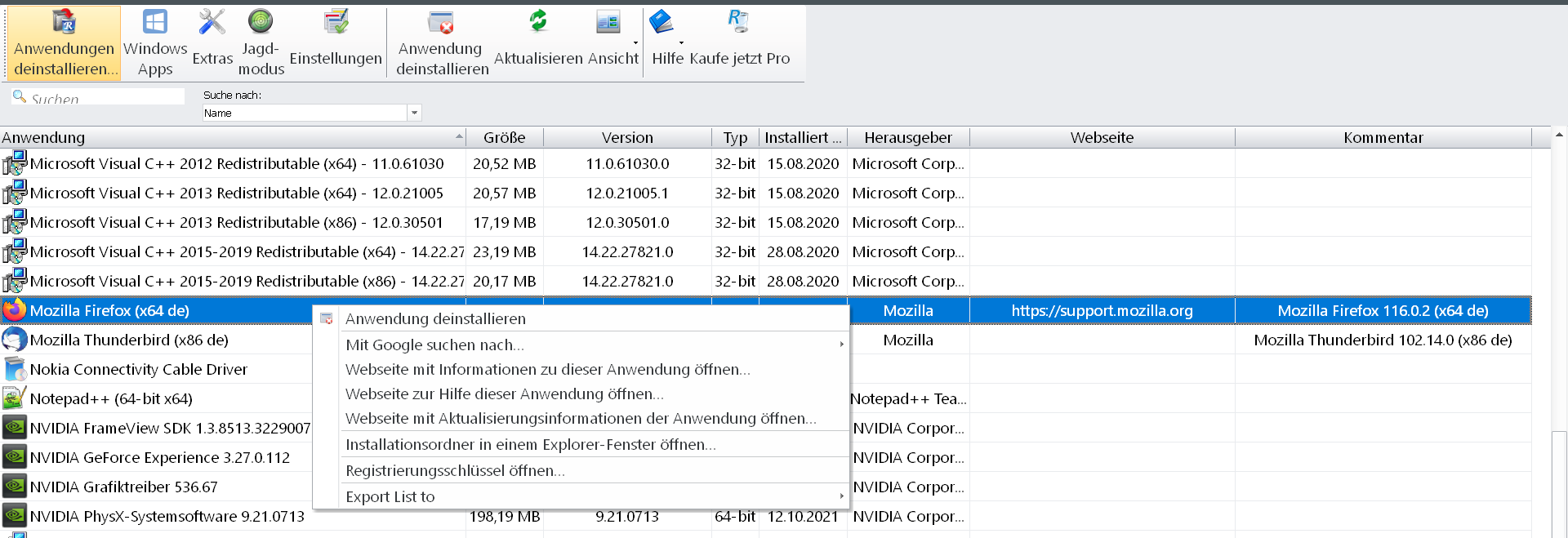This screenshot has height=538, width=1568.
Task: Sort the list by Größe column
Action: click(x=504, y=138)
